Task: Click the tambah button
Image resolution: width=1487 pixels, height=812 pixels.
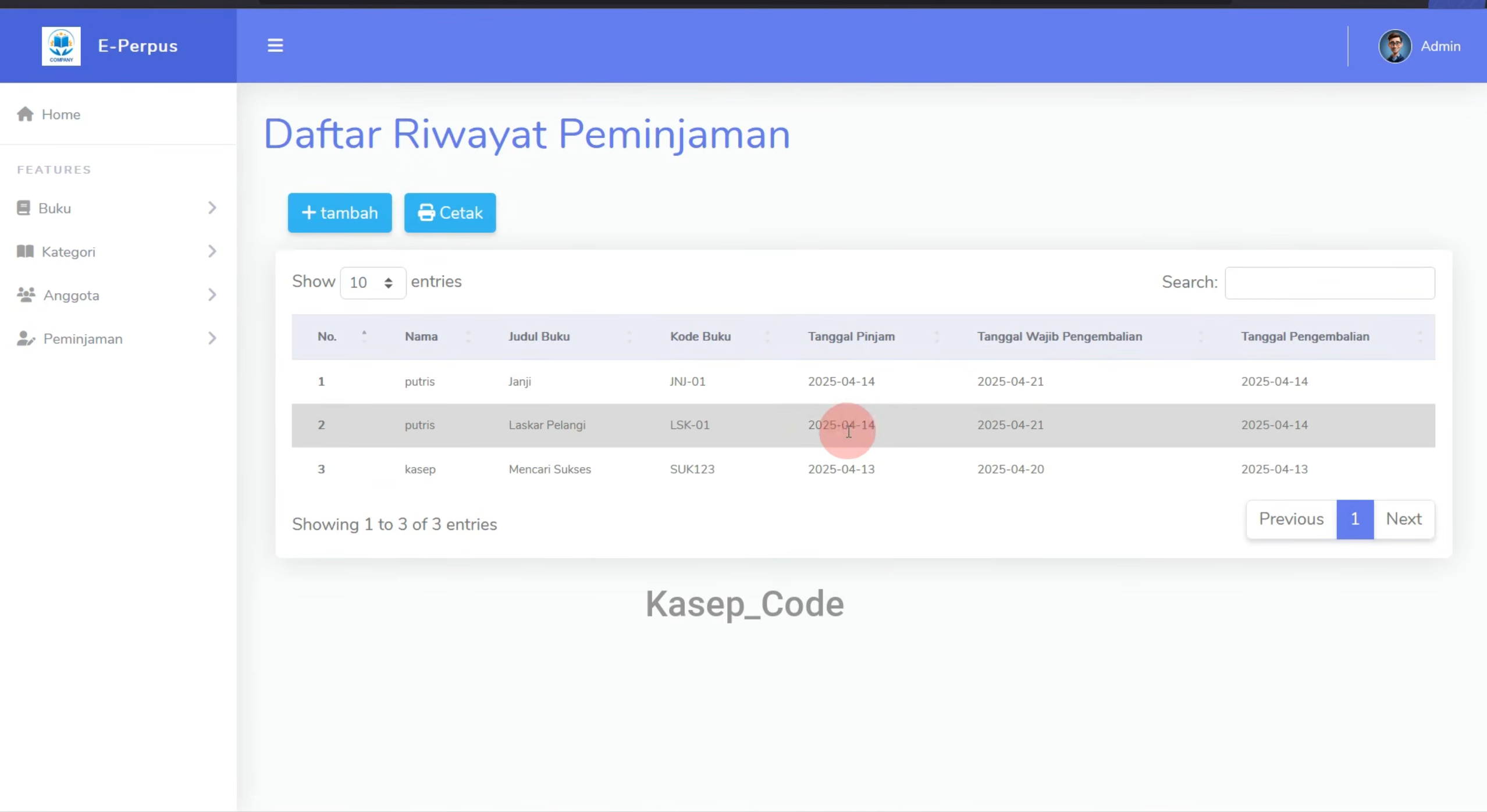Action: (340, 213)
